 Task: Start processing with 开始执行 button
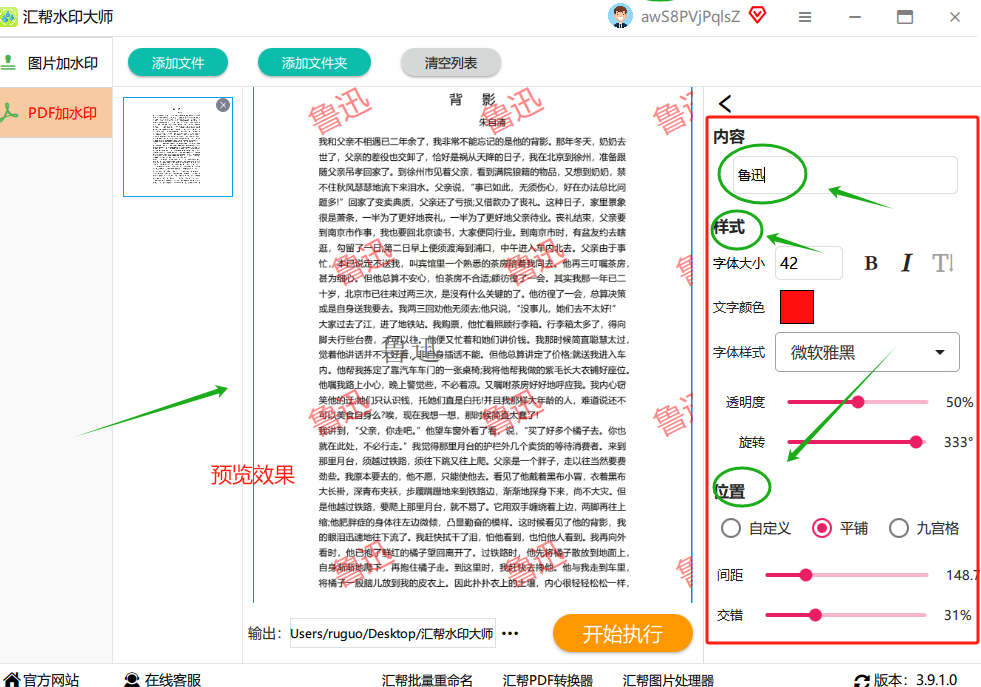pos(623,633)
